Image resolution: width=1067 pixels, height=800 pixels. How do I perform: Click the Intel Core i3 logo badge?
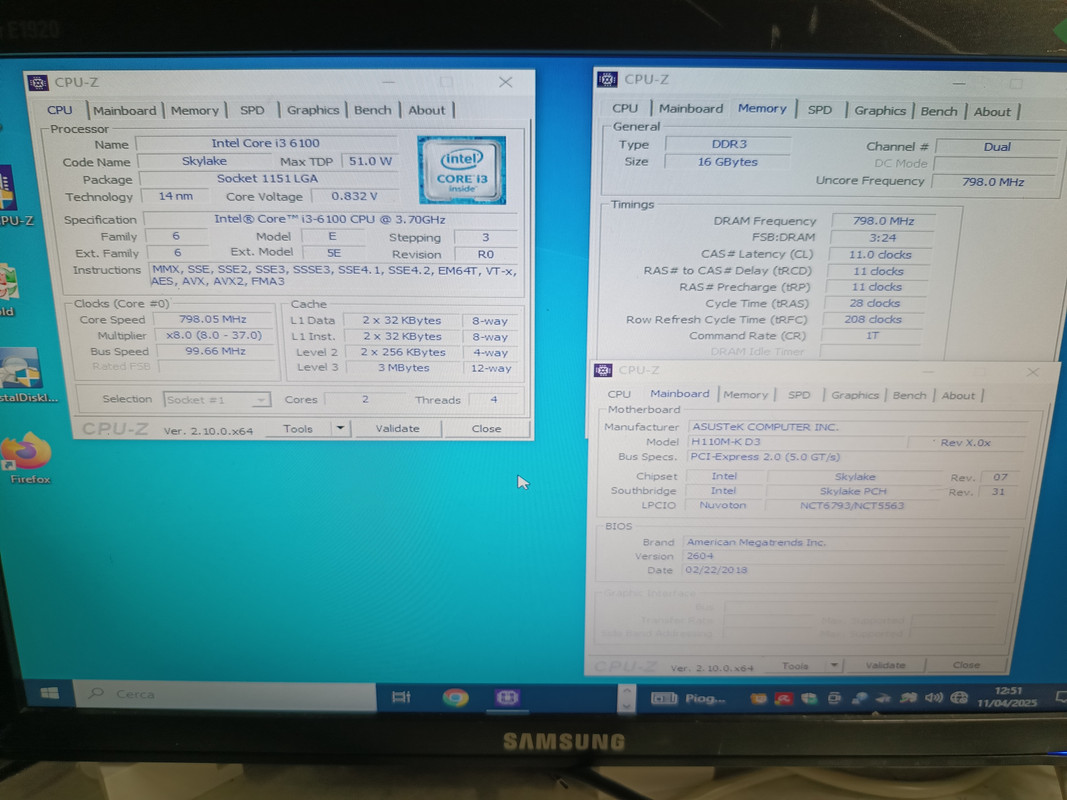[x=461, y=170]
